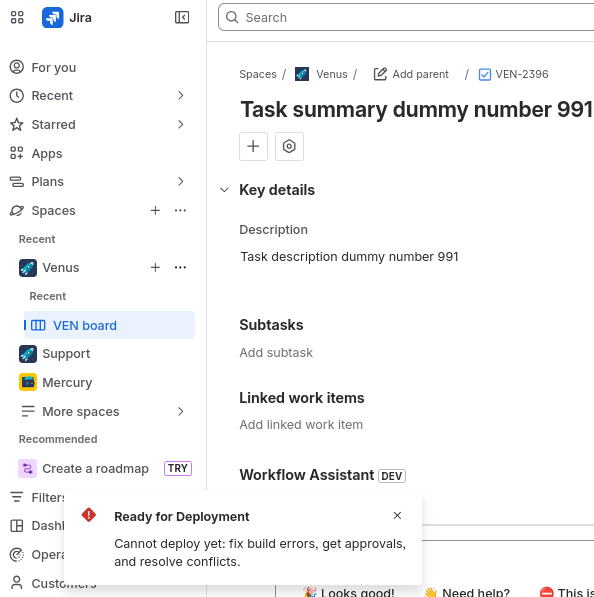Collapse the Key details section
594x597 pixels.
tap(225, 190)
